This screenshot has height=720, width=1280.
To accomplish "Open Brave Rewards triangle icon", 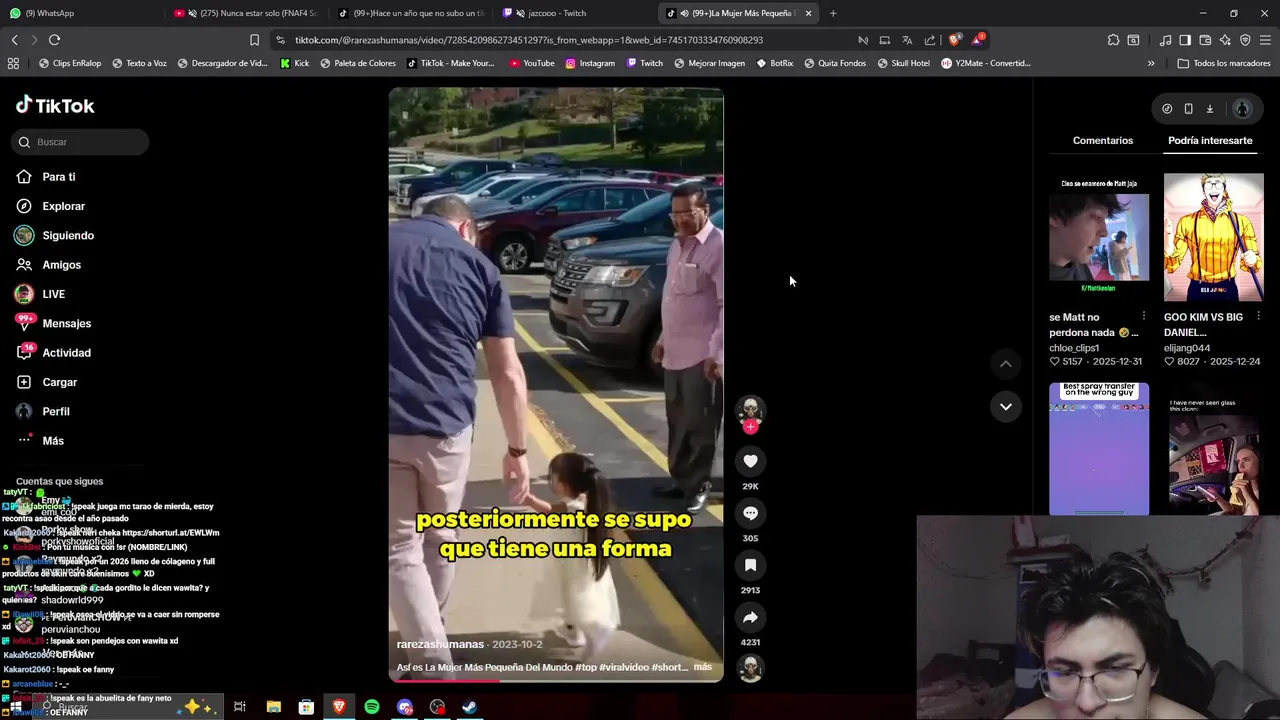I will [x=978, y=40].
